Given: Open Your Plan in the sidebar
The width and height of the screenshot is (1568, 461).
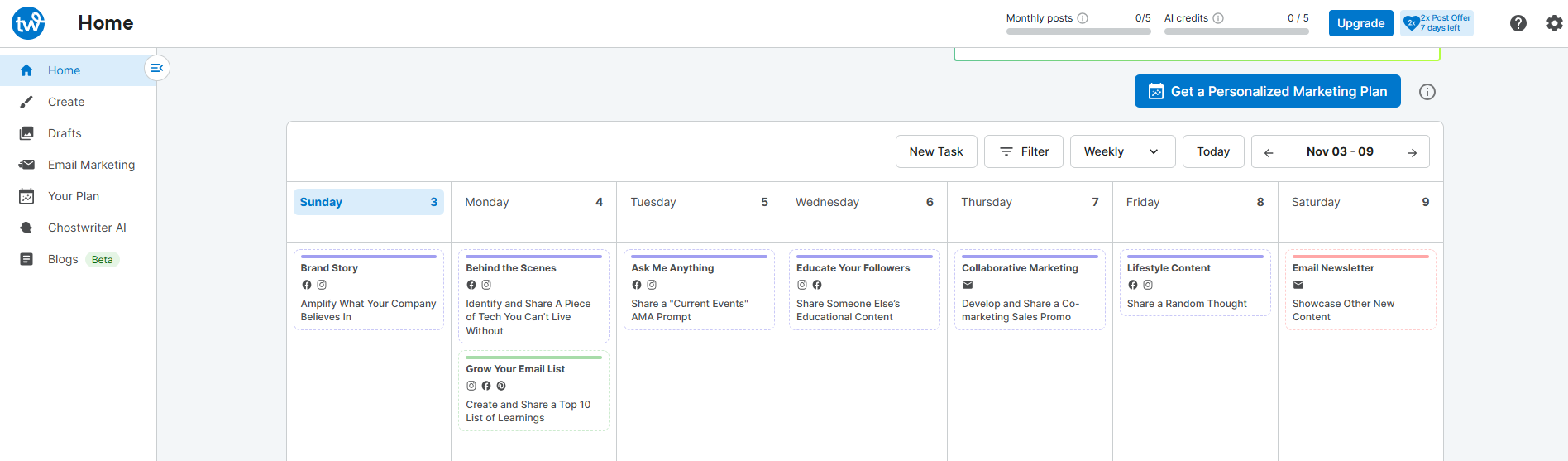Looking at the screenshot, I should (79, 196).
